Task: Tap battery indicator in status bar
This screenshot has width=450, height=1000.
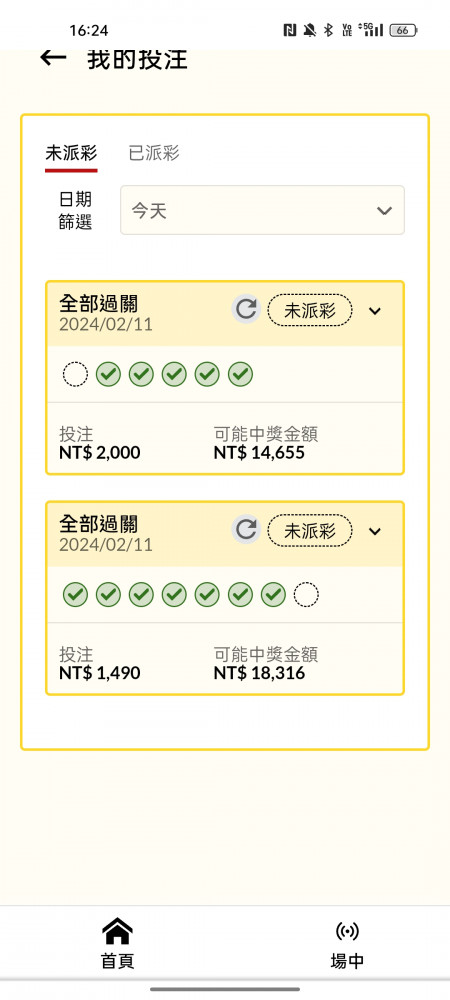Action: point(405,30)
